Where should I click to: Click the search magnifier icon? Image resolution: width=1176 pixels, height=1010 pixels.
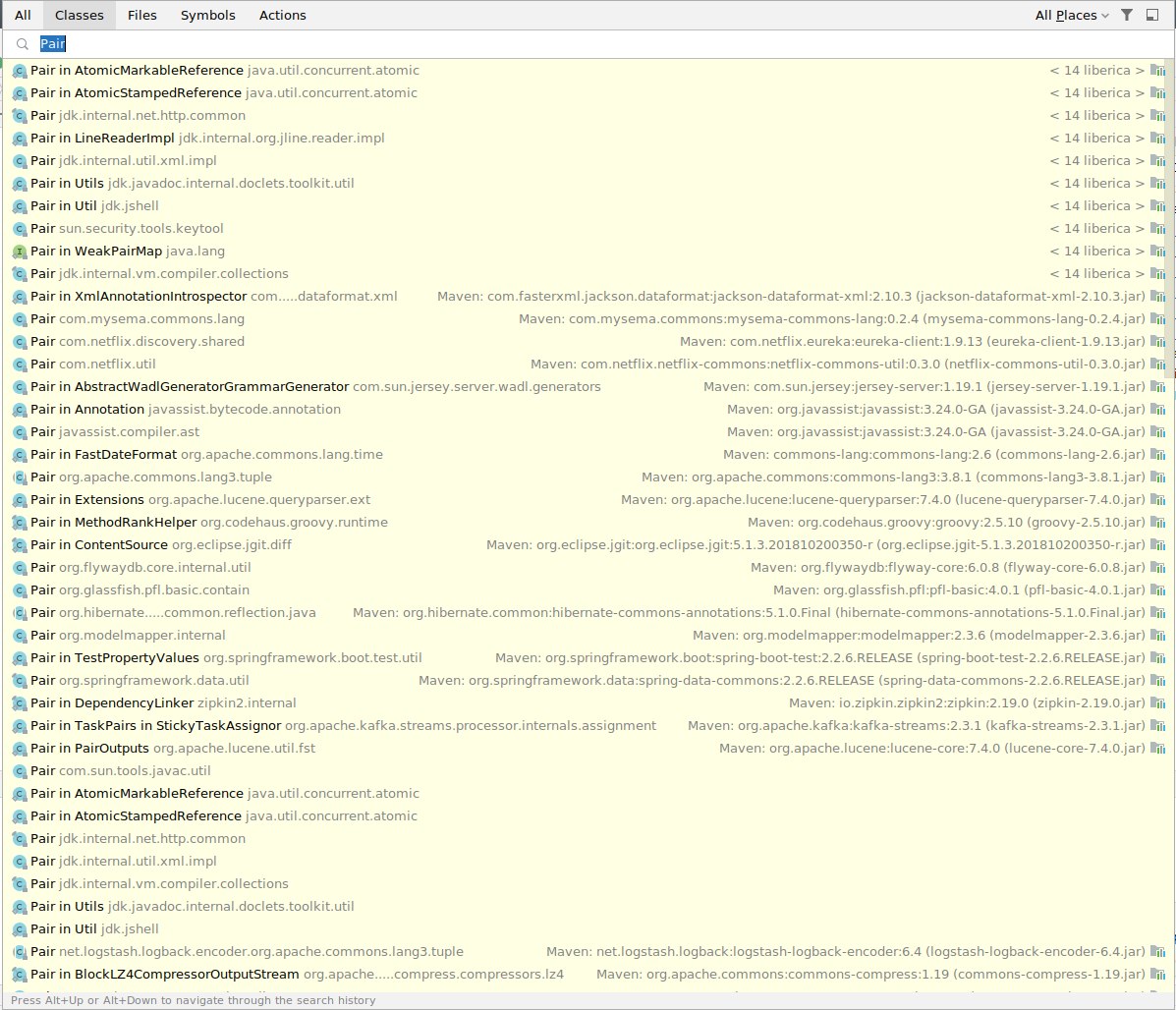pos(23,44)
